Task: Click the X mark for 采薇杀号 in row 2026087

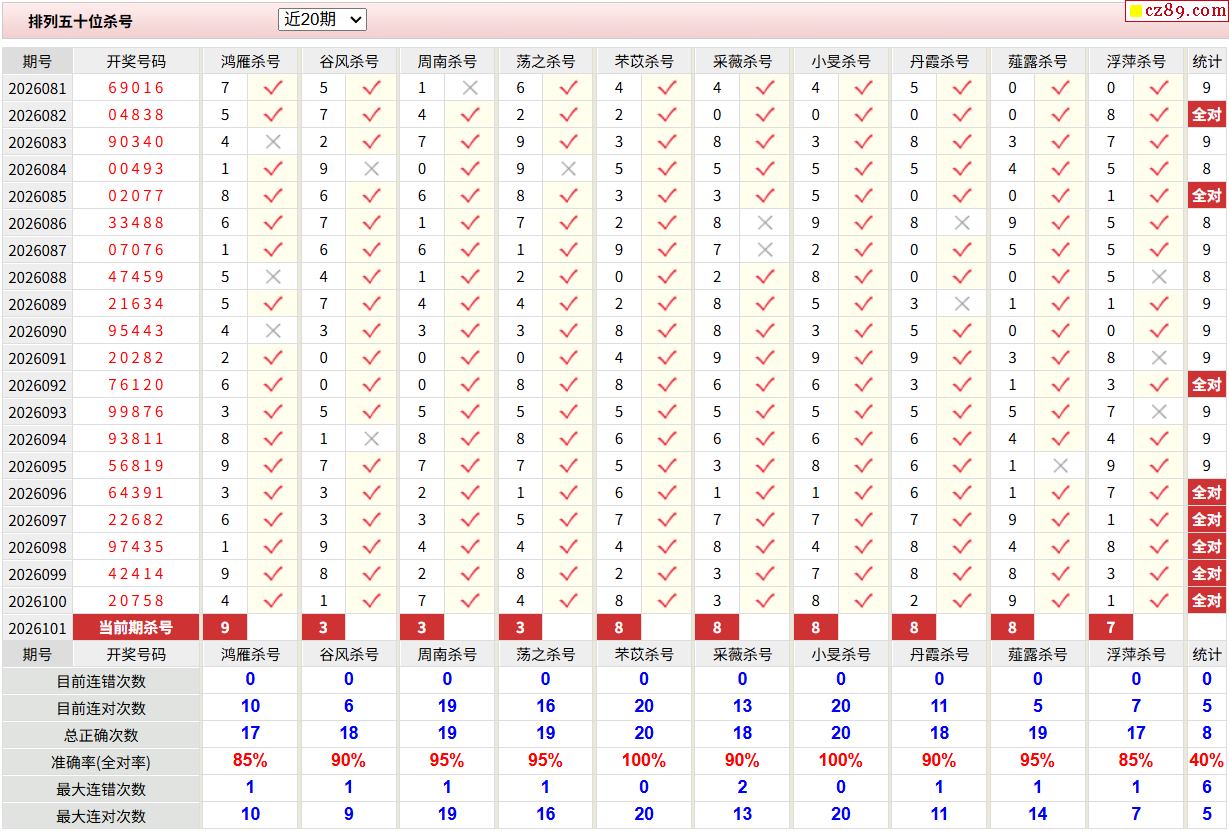Action: tap(765, 250)
